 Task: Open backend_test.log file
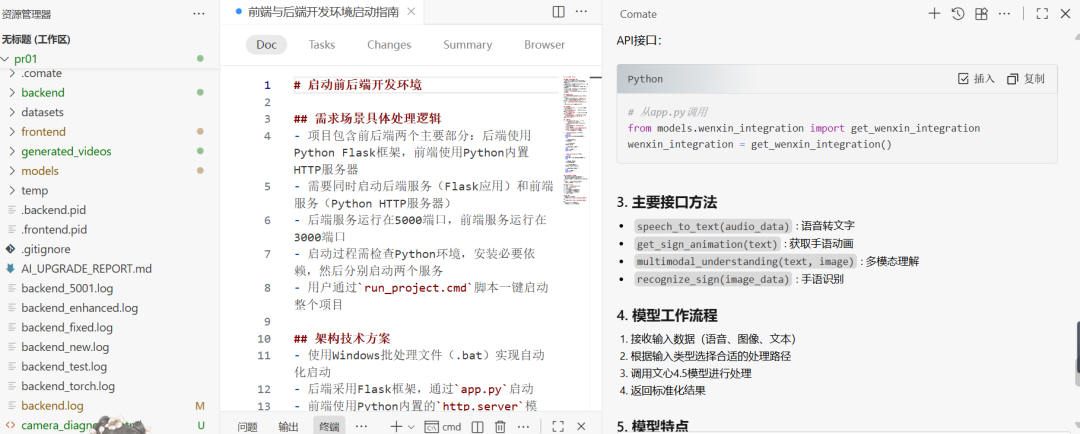(x=110, y=366)
